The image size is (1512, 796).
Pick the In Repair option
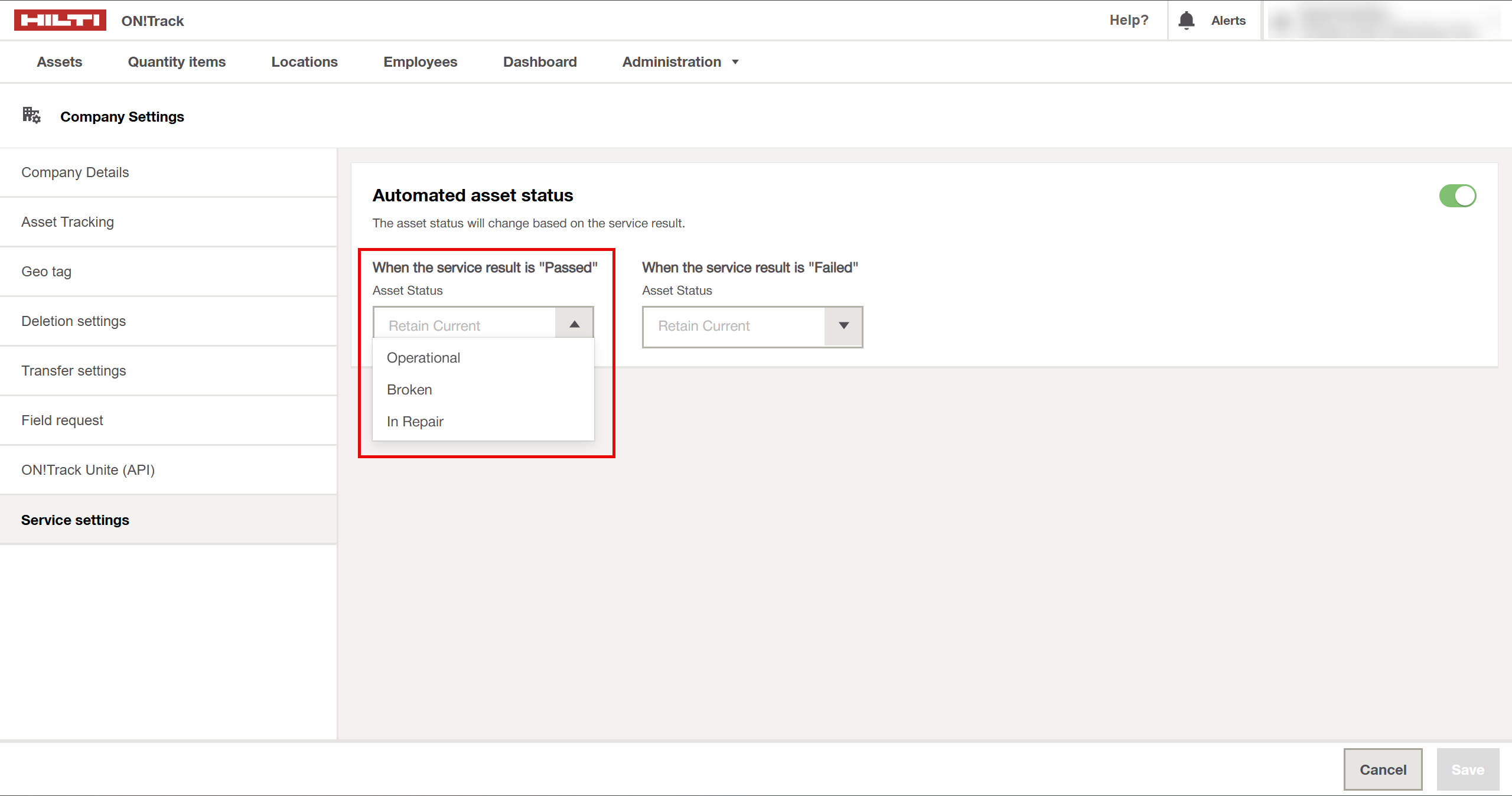[415, 422]
